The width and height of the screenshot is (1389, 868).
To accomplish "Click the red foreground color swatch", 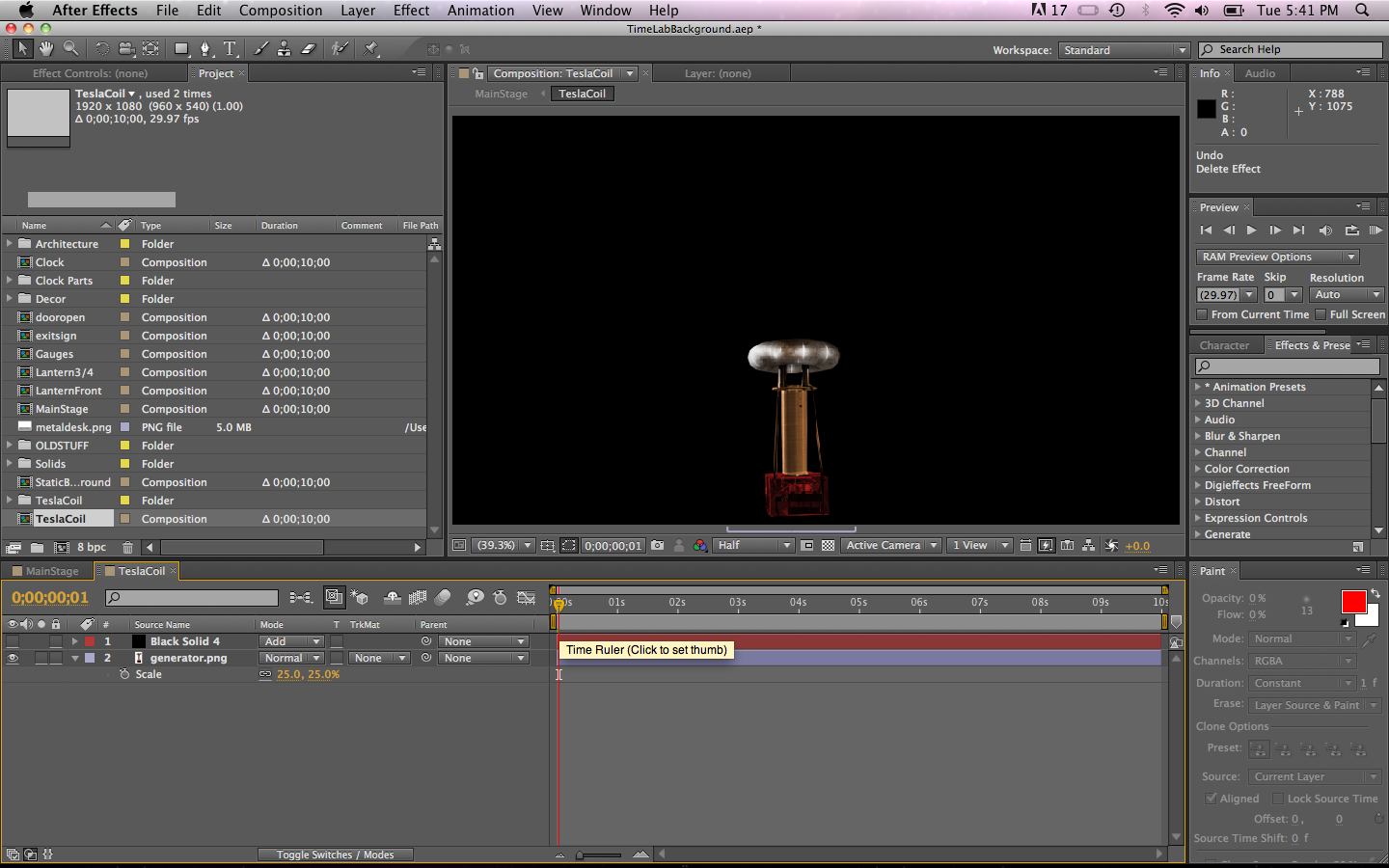I will 1353,602.
